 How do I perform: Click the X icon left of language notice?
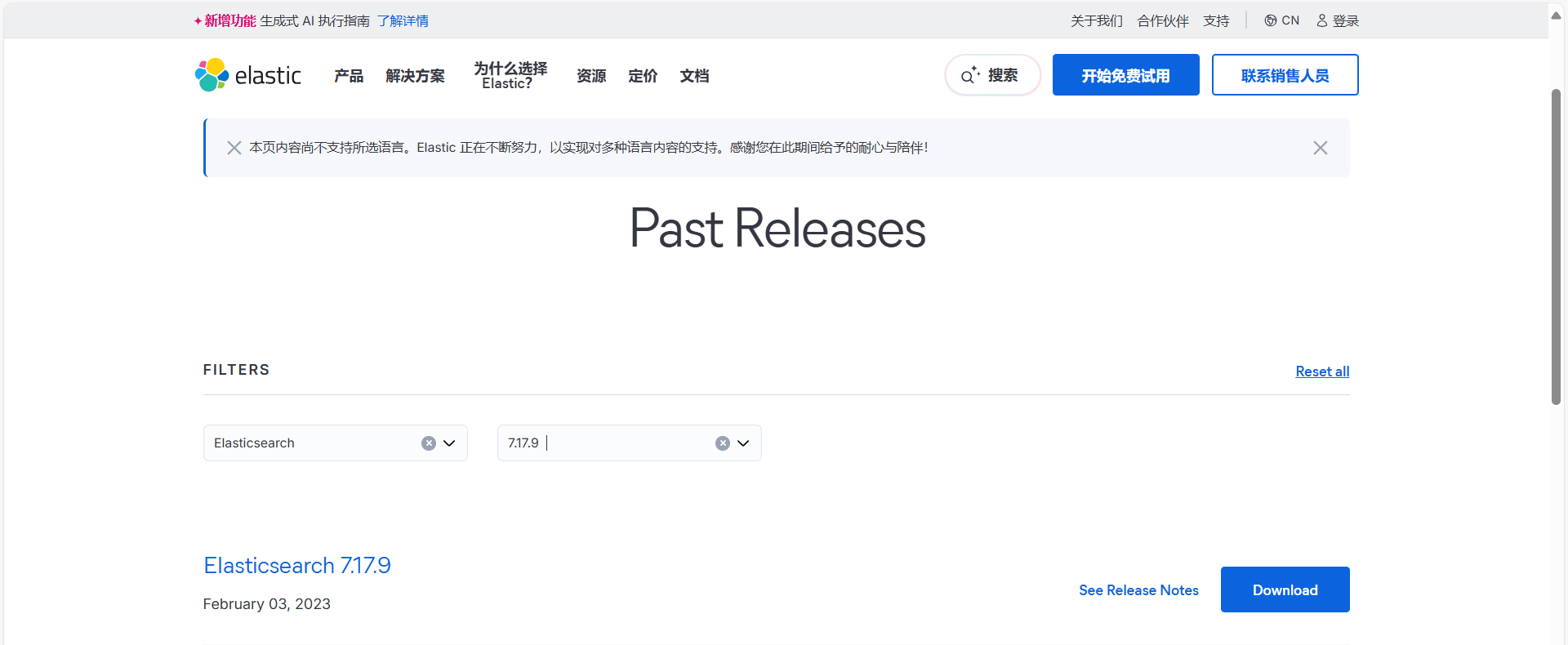(x=234, y=148)
